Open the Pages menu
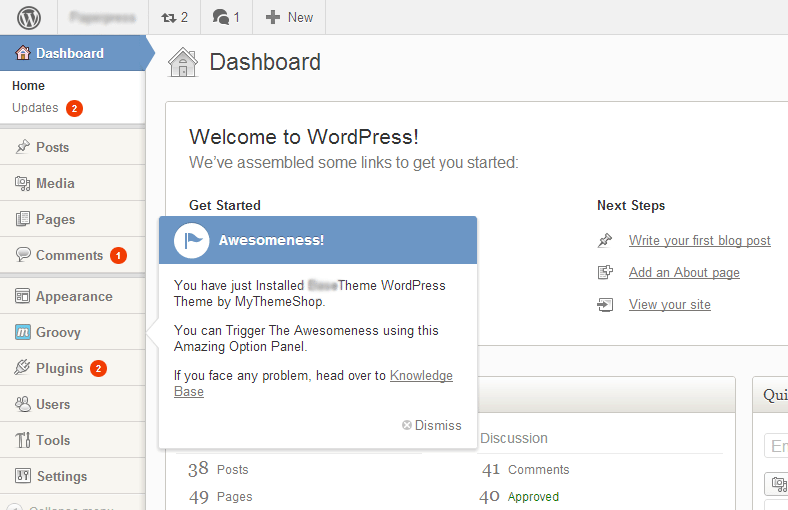This screenshot has height=510, width=788. 73,219
